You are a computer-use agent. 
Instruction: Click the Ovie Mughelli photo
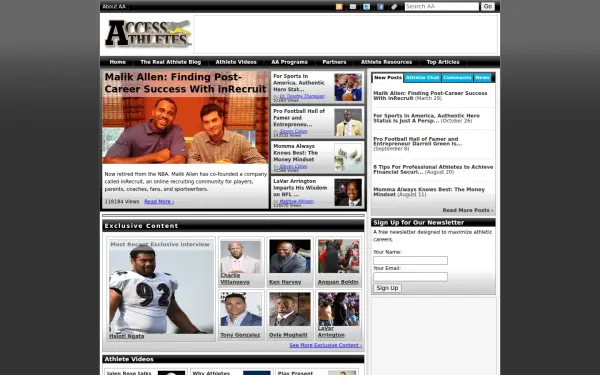pos(290,309)
